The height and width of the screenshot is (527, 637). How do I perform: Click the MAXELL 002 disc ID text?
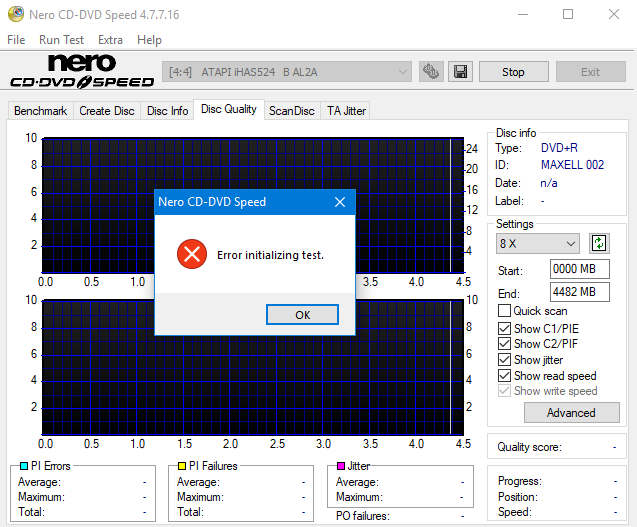tap(572, 165)
